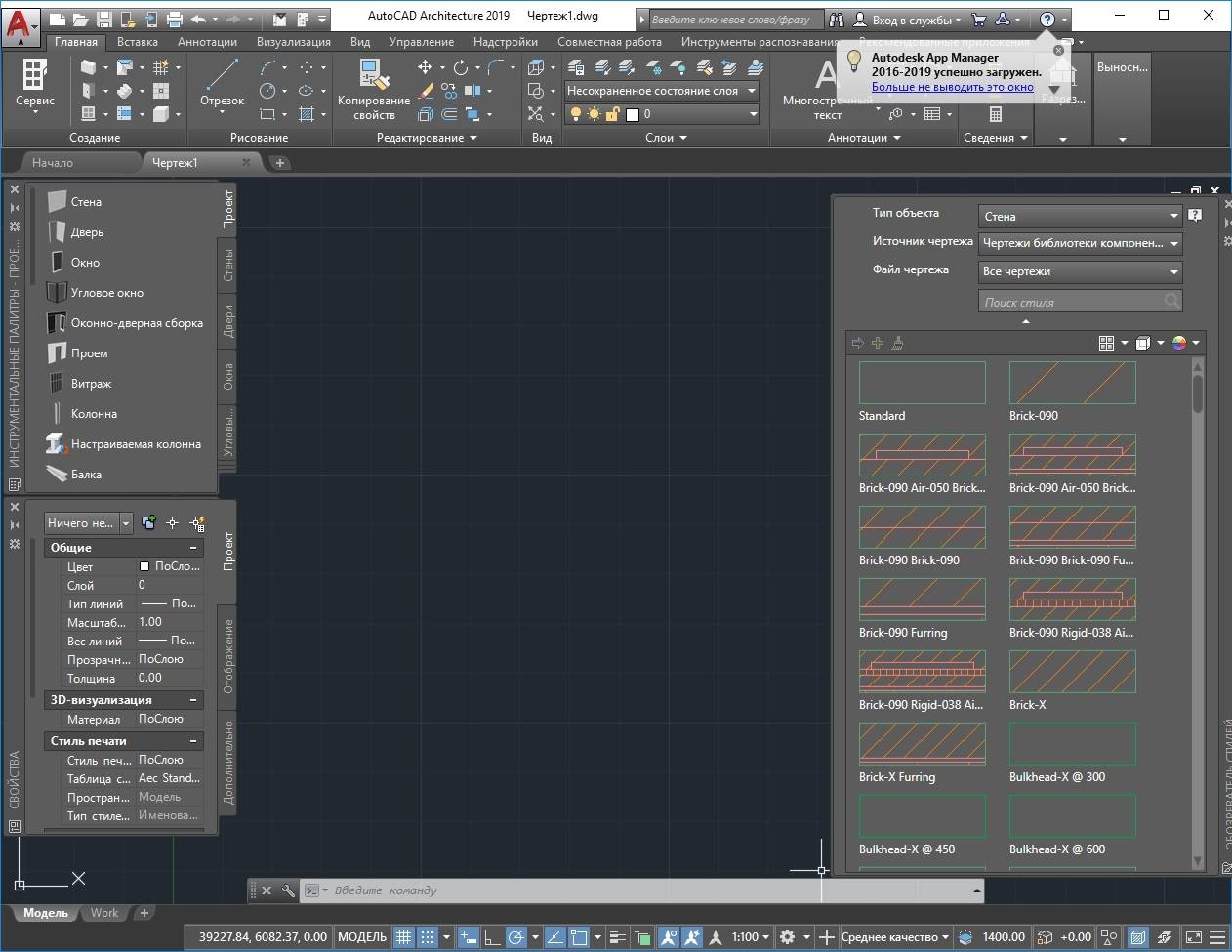Open the Источник чертежа dropdown

tap(1080, 243)
